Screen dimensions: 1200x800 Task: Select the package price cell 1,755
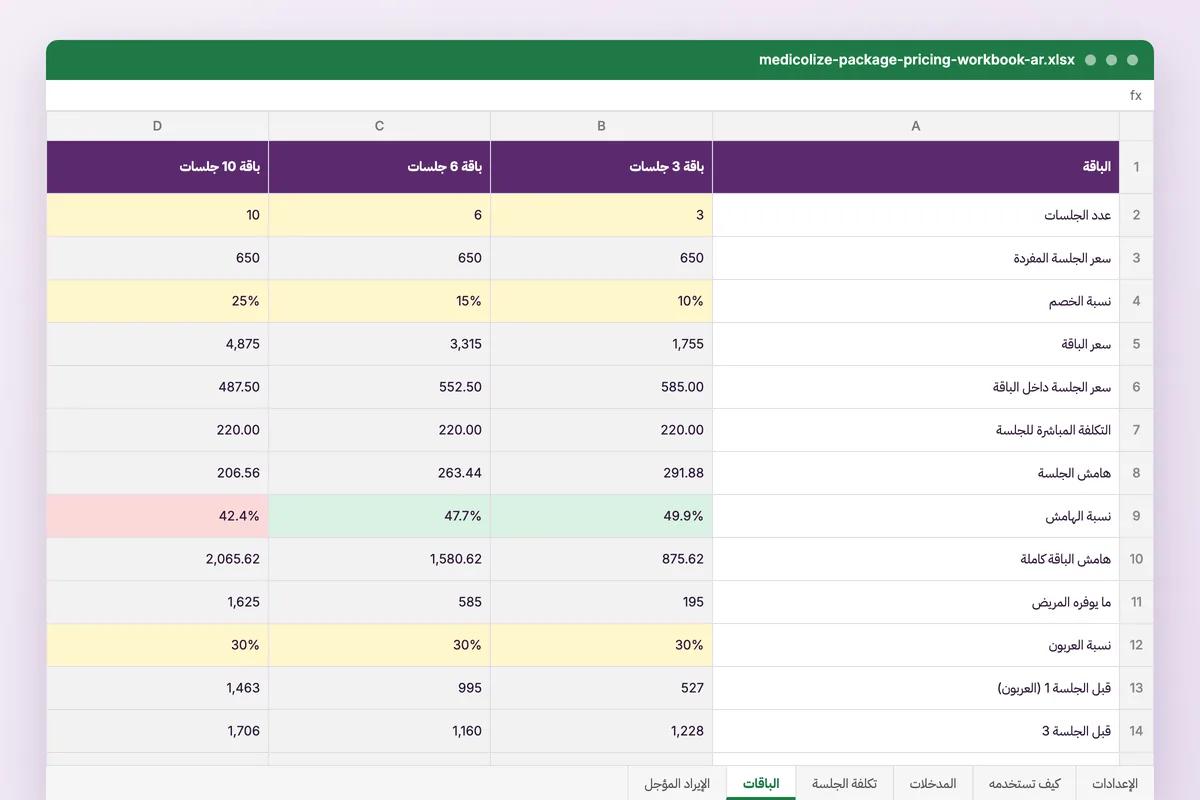click(602, 344)
